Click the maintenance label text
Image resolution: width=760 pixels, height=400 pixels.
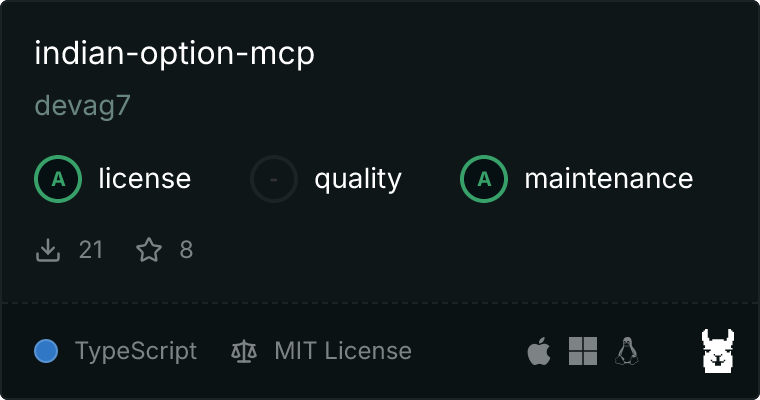(x=609, y=178)
